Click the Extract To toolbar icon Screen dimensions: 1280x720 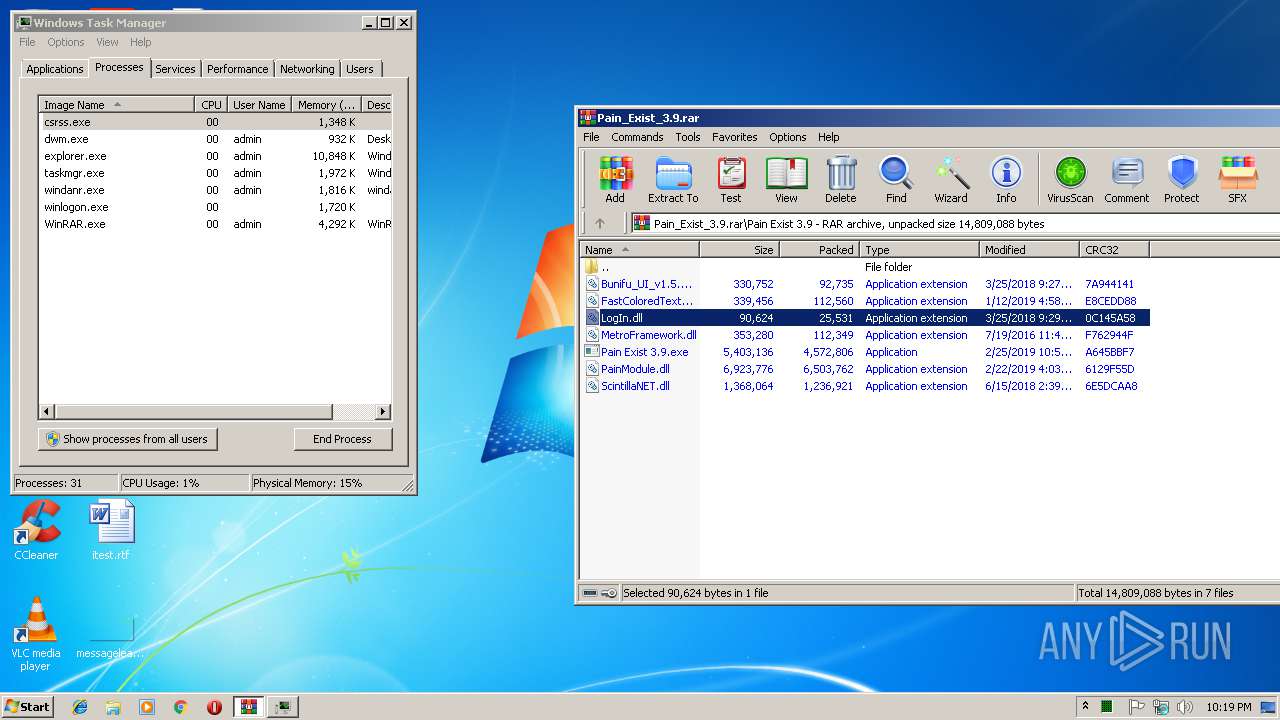pos(673,180)
